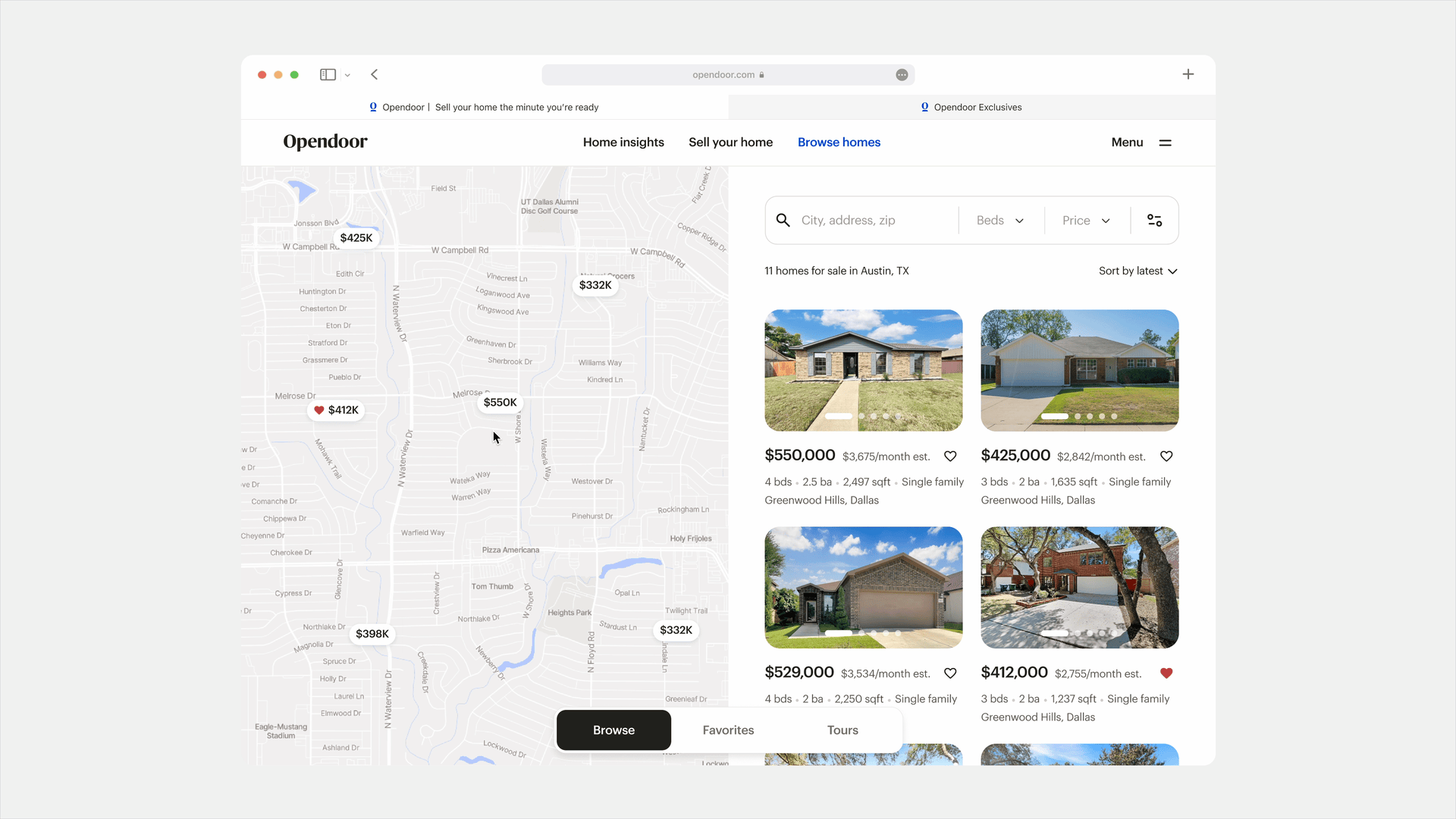Favorite the $550,000 home heart
Screen dimensions: 1456x819
(950, 457)
